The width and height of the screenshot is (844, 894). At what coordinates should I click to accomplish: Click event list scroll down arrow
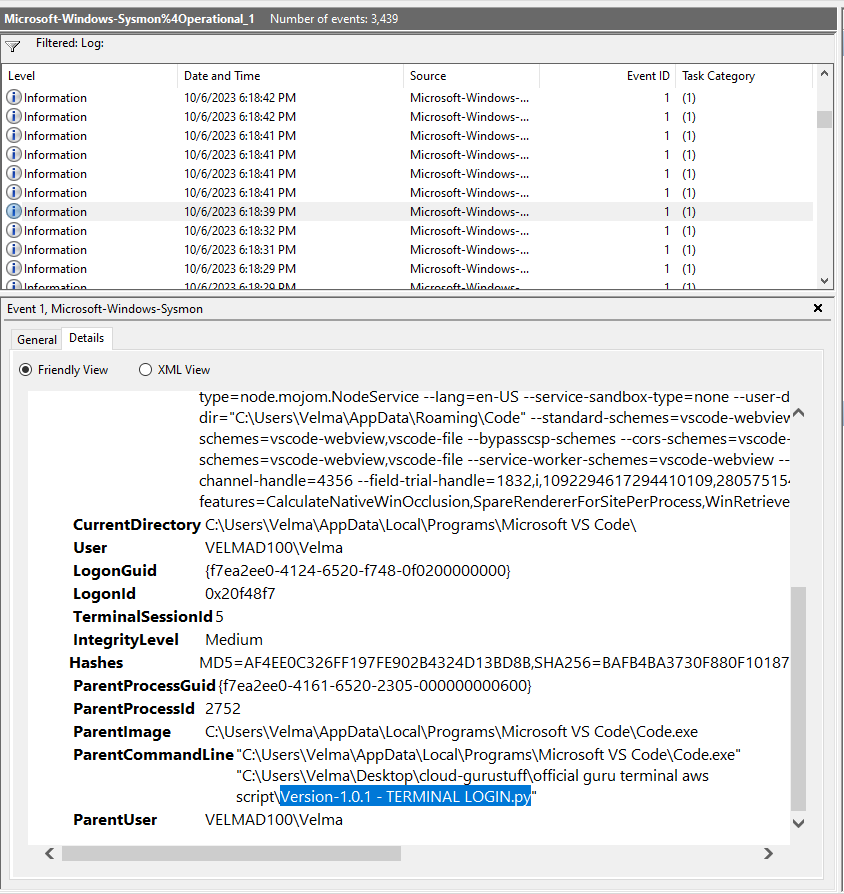click(x=824, y=280)
